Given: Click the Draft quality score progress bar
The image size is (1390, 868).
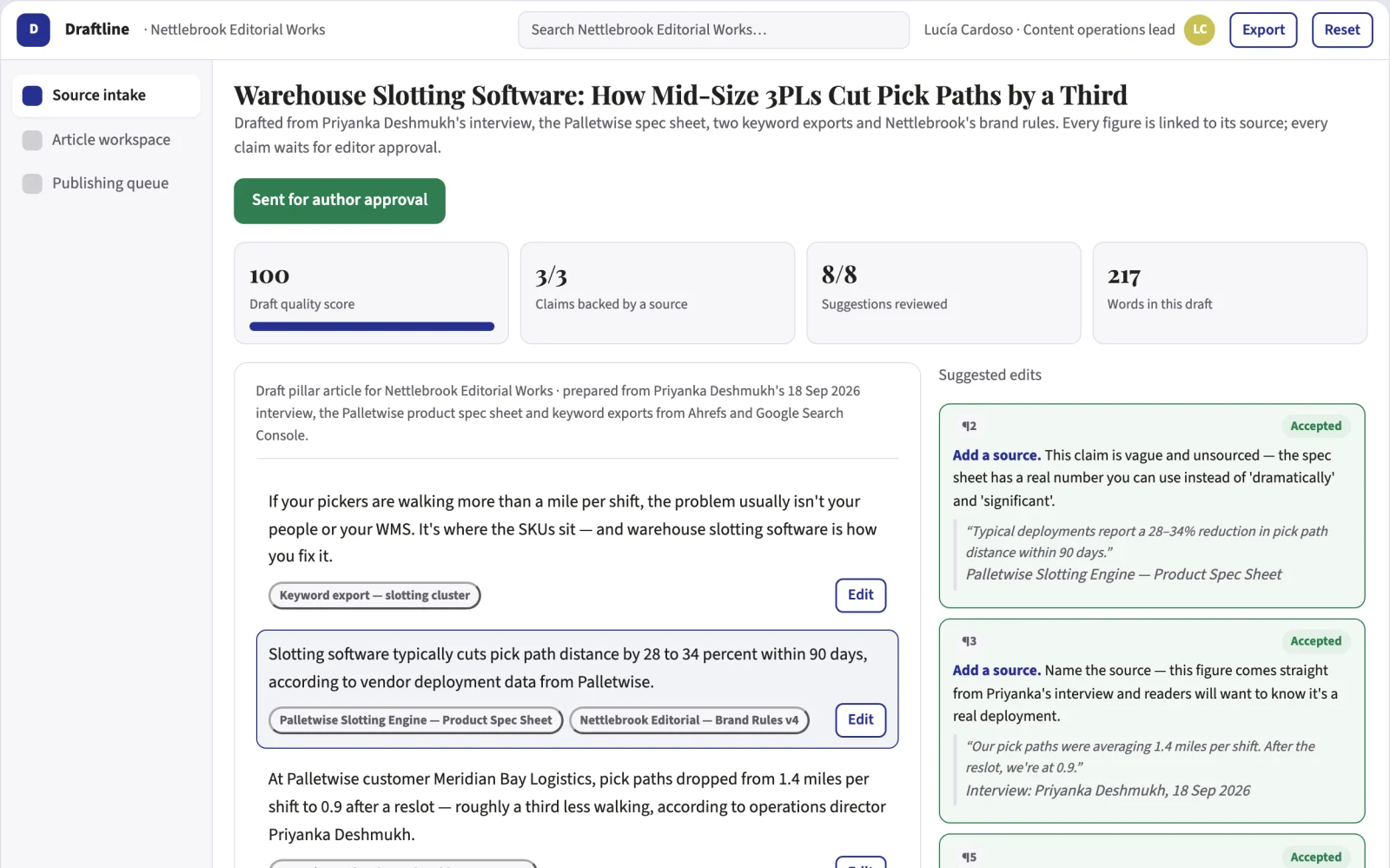Looking at the screenshot, I should 372,327.
